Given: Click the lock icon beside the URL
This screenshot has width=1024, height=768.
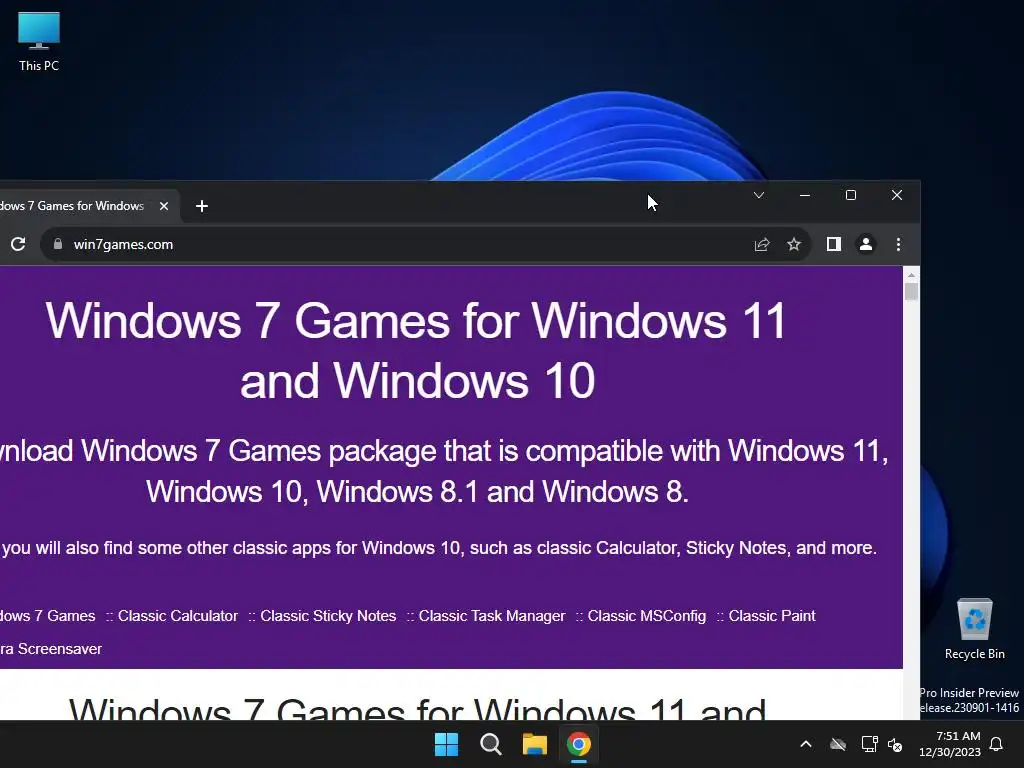Looking at the screenshot, I should [57, 244].
